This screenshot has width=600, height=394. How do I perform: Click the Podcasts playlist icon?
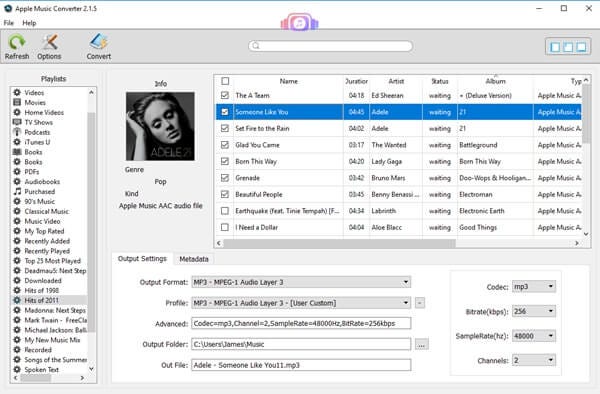click(17, 132)
